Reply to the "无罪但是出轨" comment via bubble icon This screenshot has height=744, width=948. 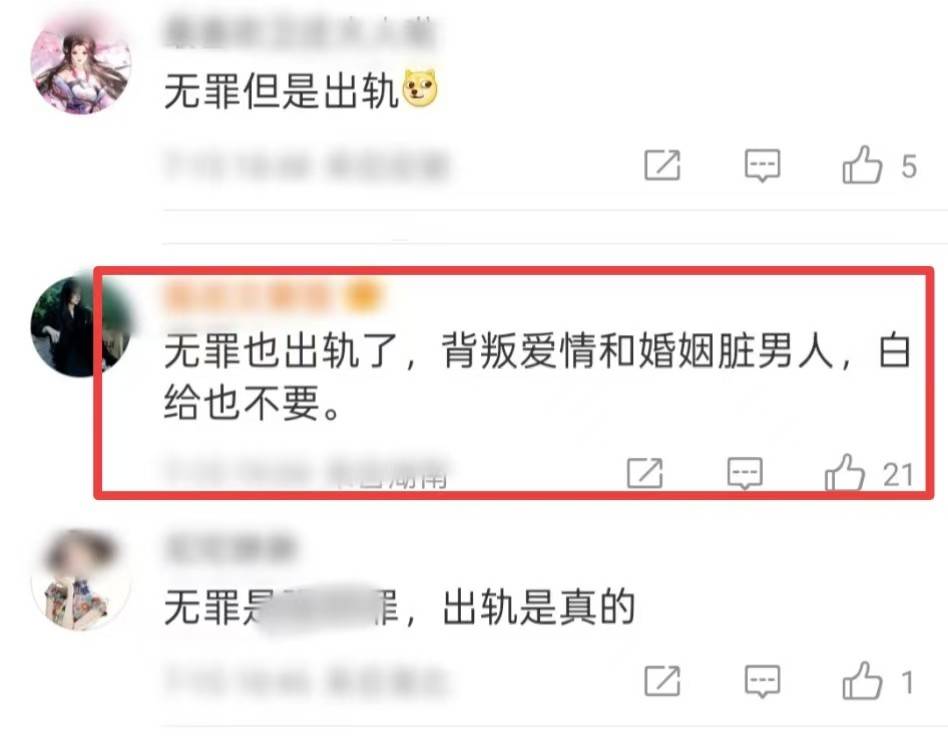tap(762, 165)
